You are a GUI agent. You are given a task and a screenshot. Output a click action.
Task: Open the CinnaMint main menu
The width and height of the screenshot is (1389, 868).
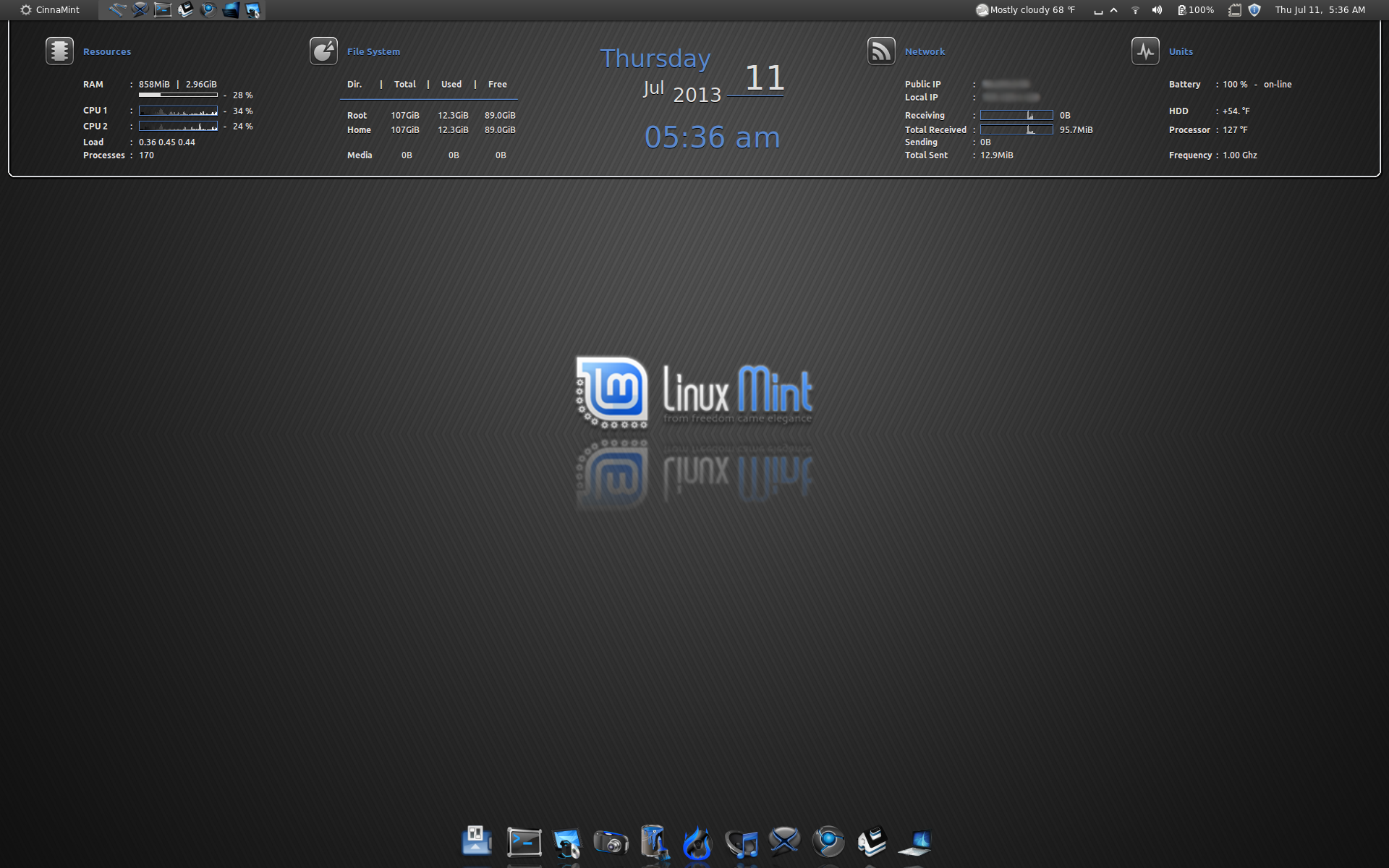[x=50, y=10]
